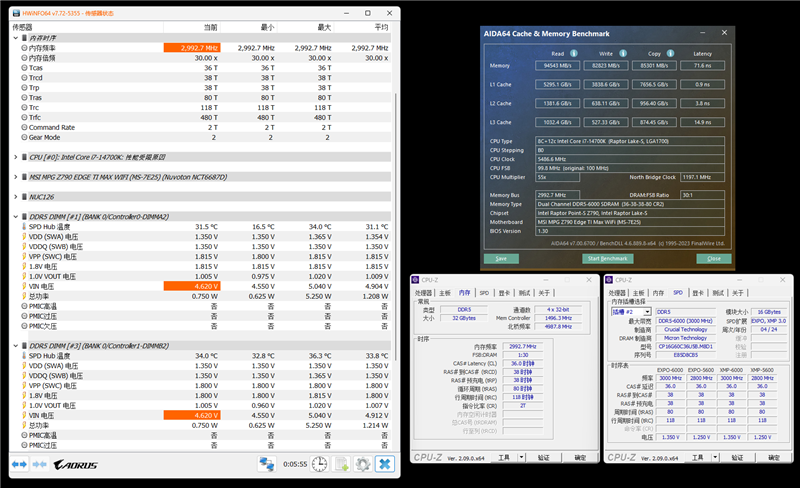Click chip icon of 内存时序 group header
The height and width of the screenshot is (488, 800).
[x=24, y=38]
